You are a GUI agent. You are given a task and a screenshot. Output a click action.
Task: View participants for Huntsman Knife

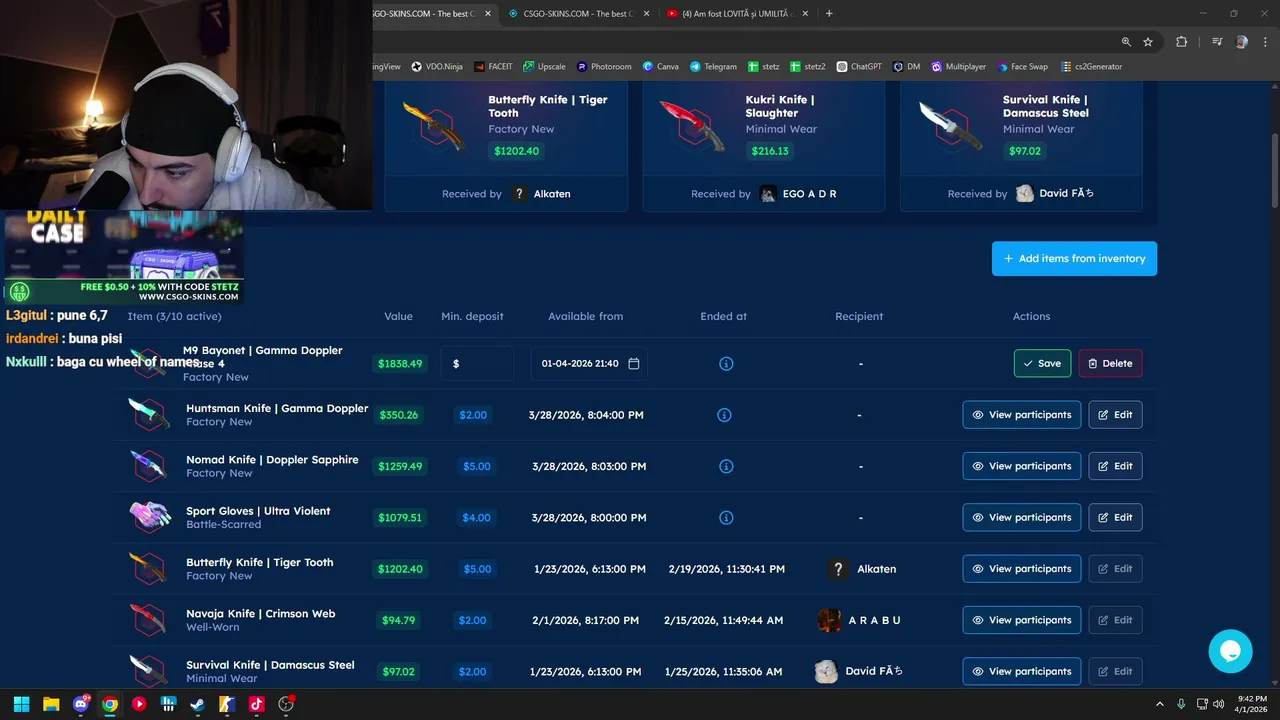[1021, 415]
